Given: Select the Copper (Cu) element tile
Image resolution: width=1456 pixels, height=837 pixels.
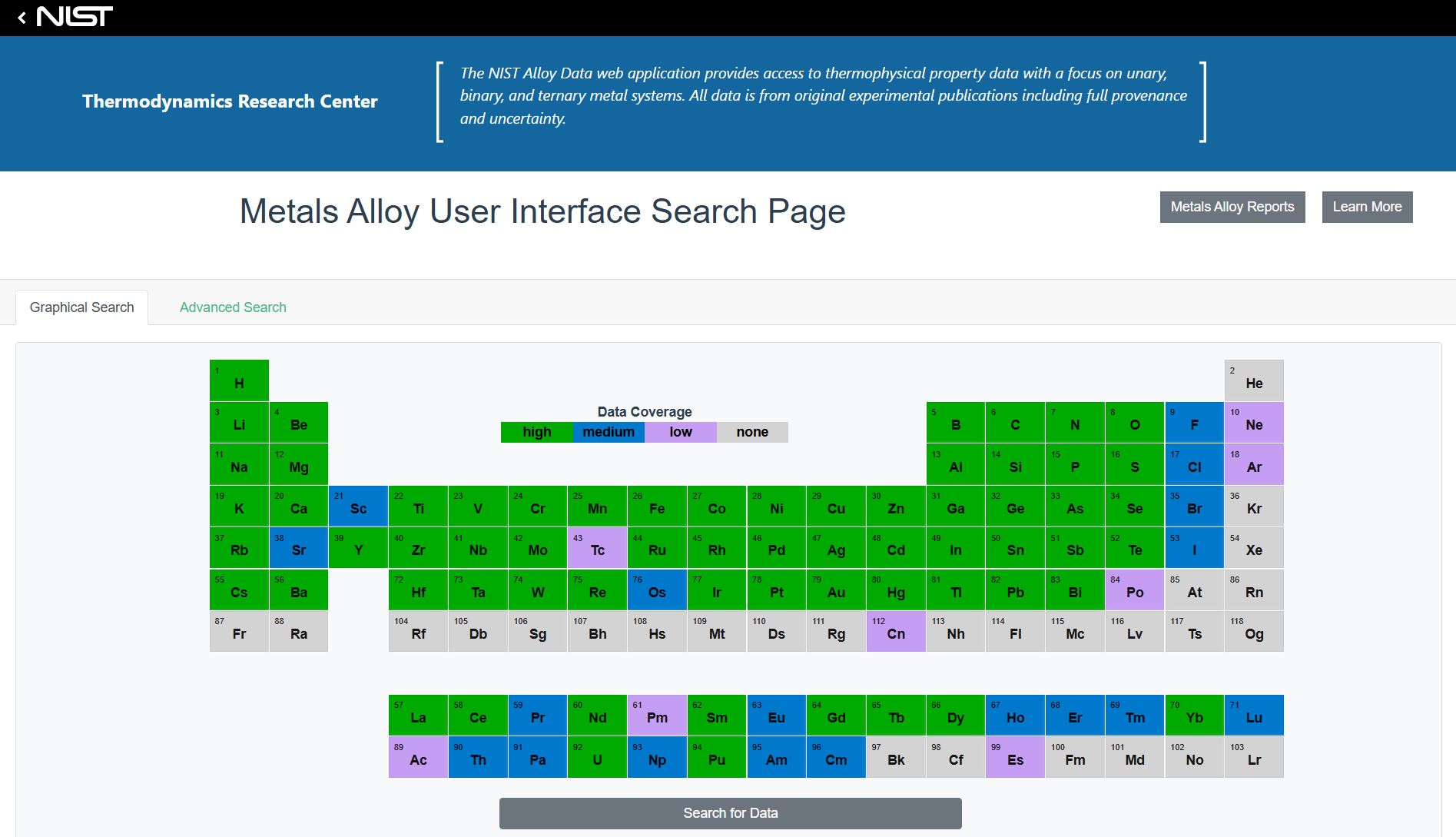Looking at the screenshot, I should point(836,506).
